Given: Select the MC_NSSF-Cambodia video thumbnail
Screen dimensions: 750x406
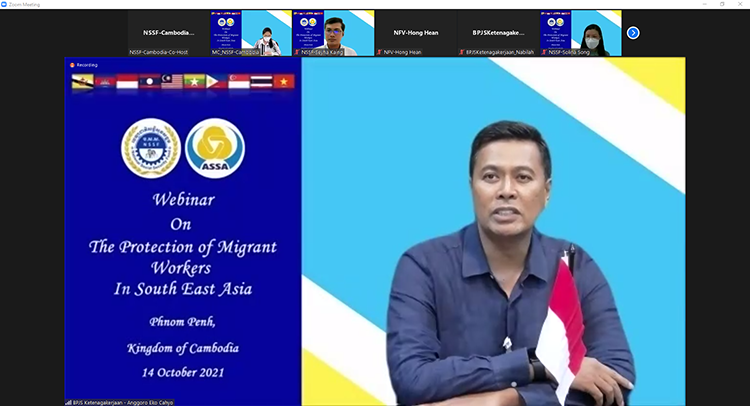Looking at the screenshot, I should pos(251,33).
